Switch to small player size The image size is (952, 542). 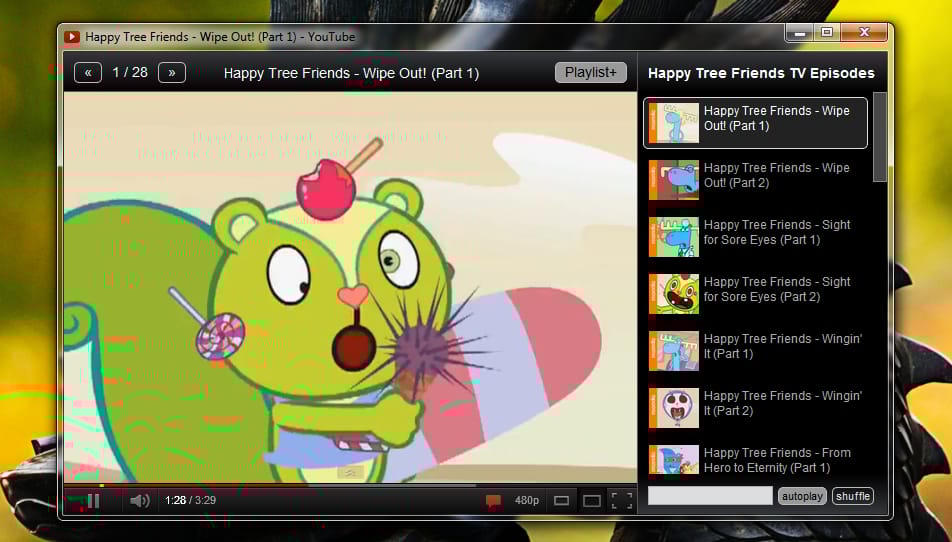coord(562,501)
